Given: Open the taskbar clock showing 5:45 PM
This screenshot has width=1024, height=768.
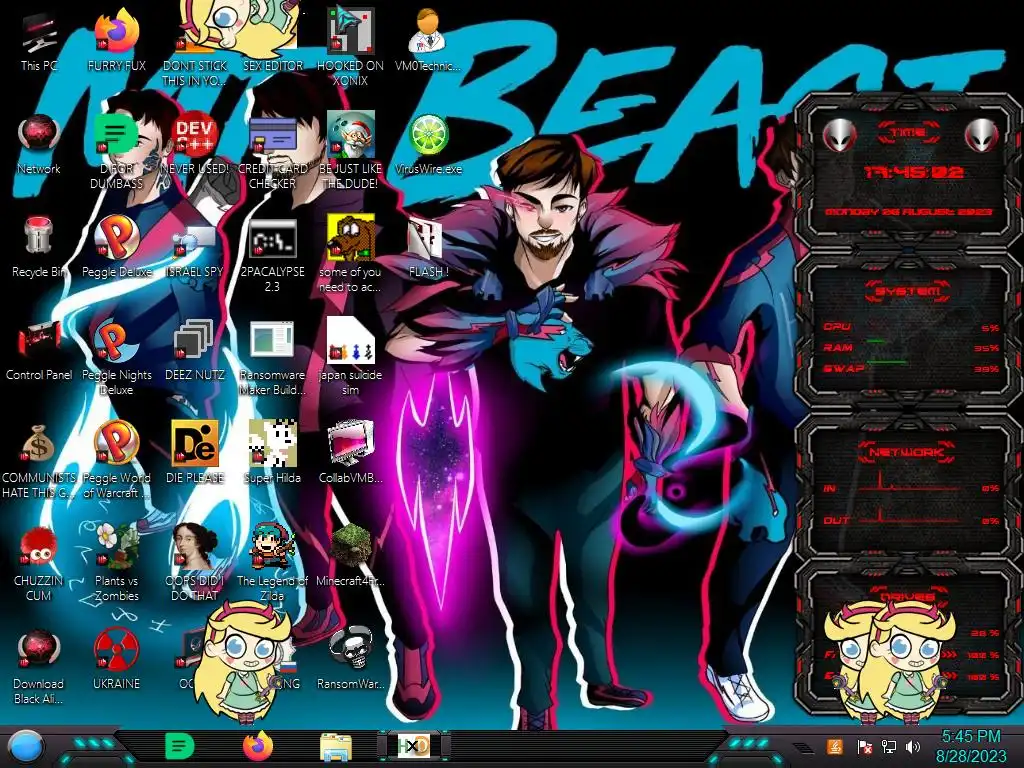Looking at the screenshot, I should [970, 747].
